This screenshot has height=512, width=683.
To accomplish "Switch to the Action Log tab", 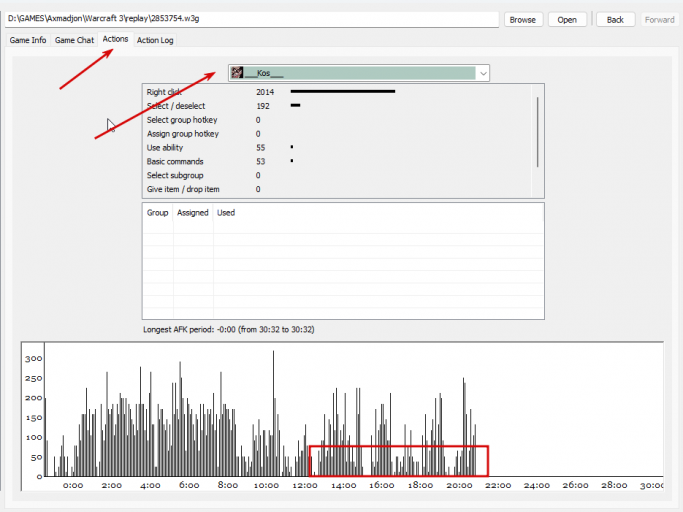I will (155, 40).
